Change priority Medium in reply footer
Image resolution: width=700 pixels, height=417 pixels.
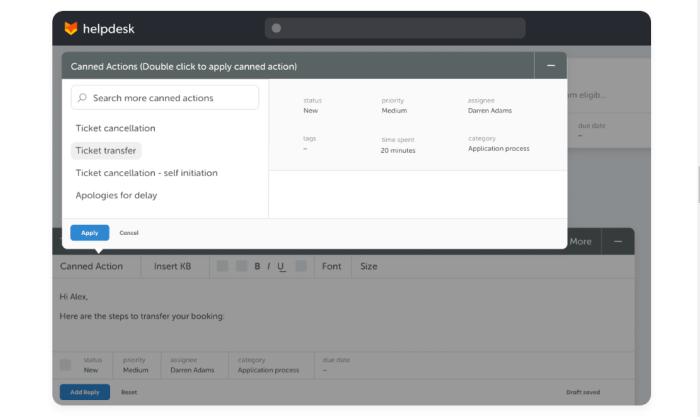click(x=136, y=365)
